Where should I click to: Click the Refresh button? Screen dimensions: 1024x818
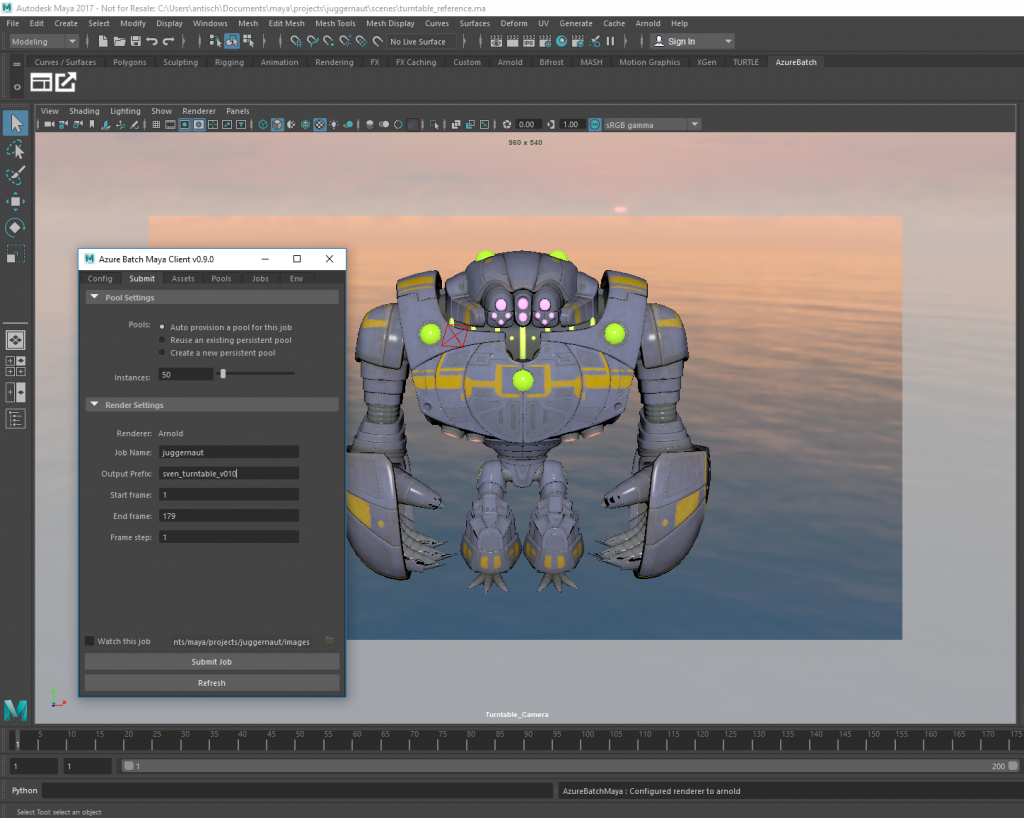point(212,683)
